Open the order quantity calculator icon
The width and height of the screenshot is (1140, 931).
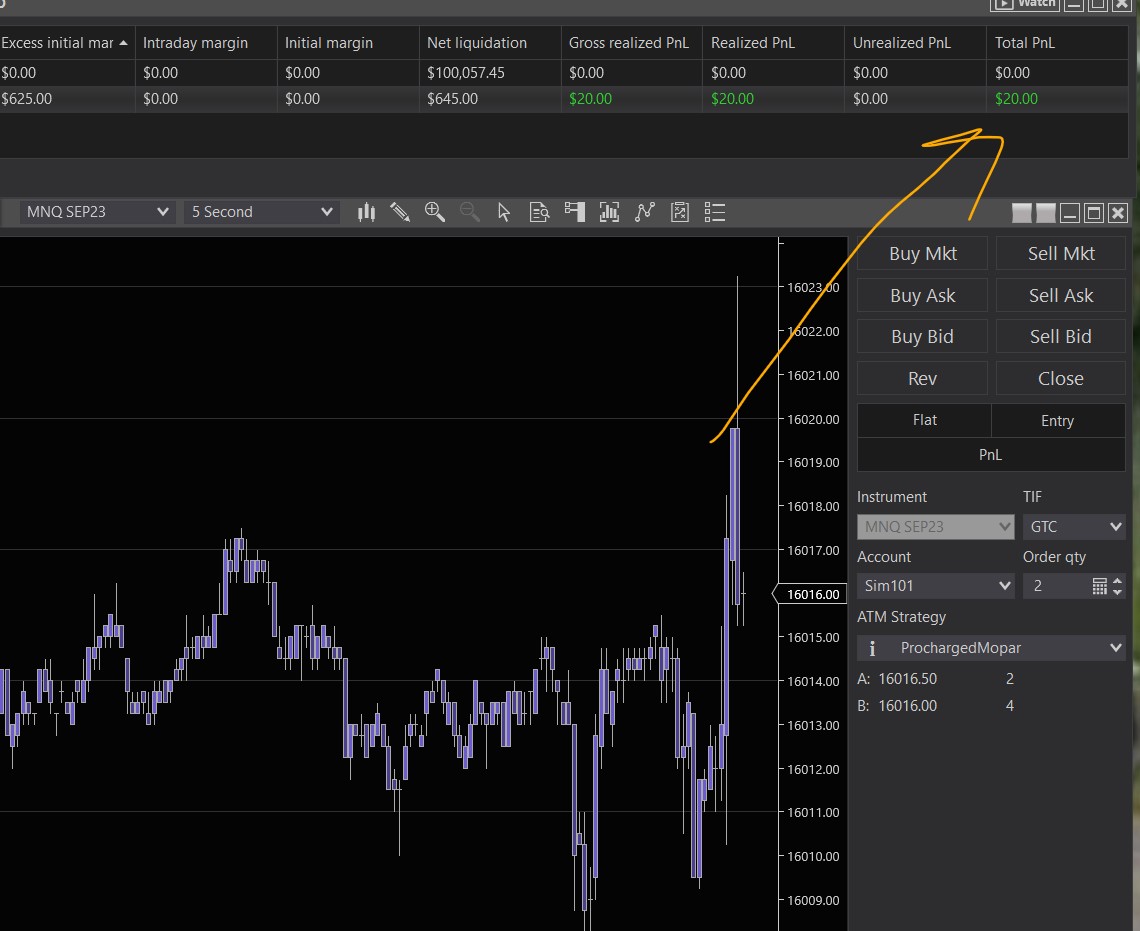click(x=1099, y=586)
